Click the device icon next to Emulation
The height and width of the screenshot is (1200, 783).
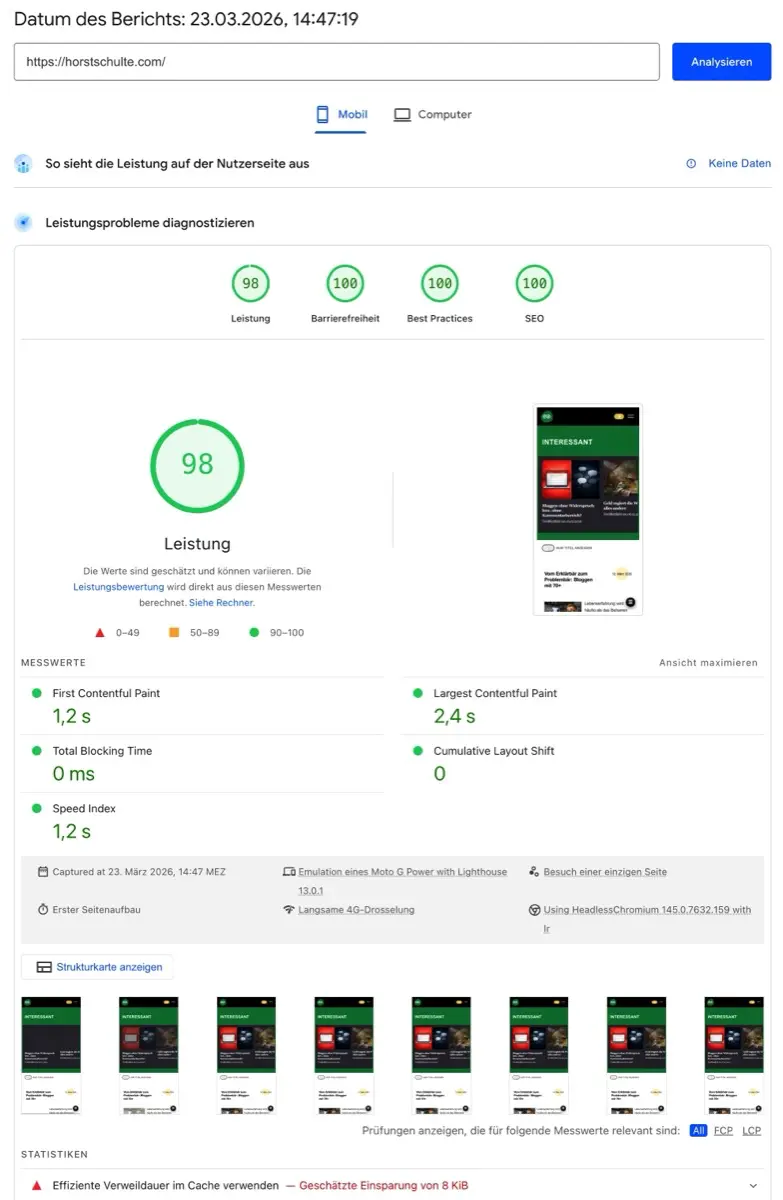click(289, 872)
